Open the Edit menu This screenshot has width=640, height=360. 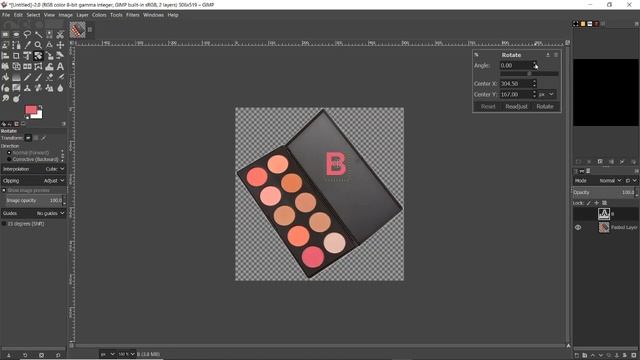point(18,15)
